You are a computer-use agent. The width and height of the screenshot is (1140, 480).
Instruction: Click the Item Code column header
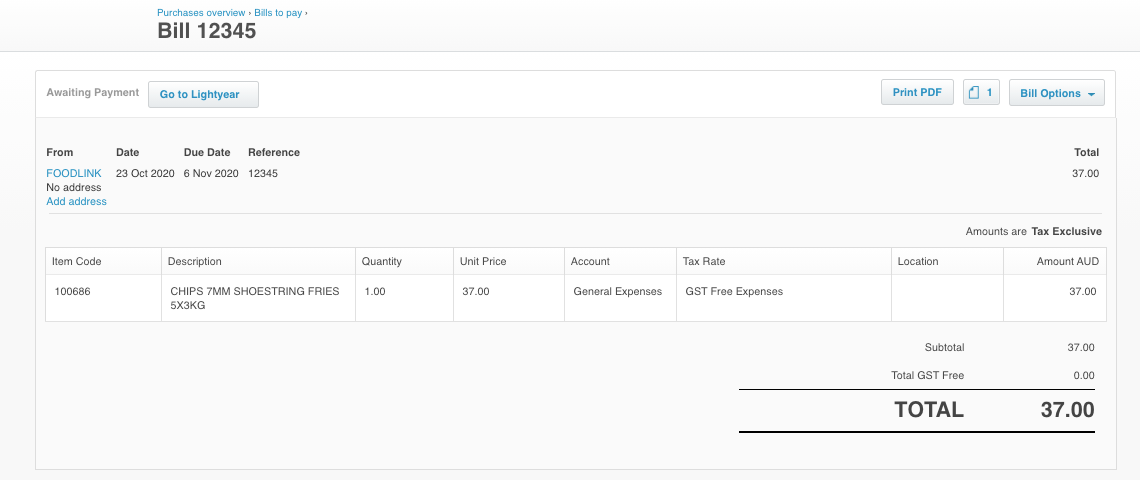77,261
